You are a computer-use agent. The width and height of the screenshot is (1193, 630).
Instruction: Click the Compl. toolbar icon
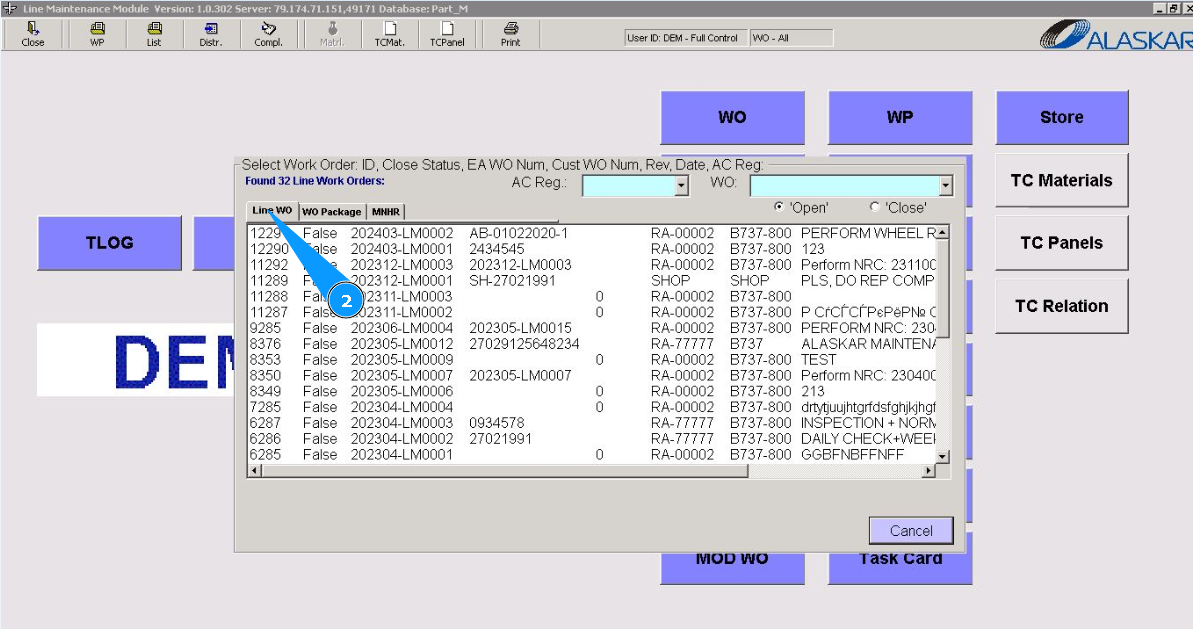(268, 34)
